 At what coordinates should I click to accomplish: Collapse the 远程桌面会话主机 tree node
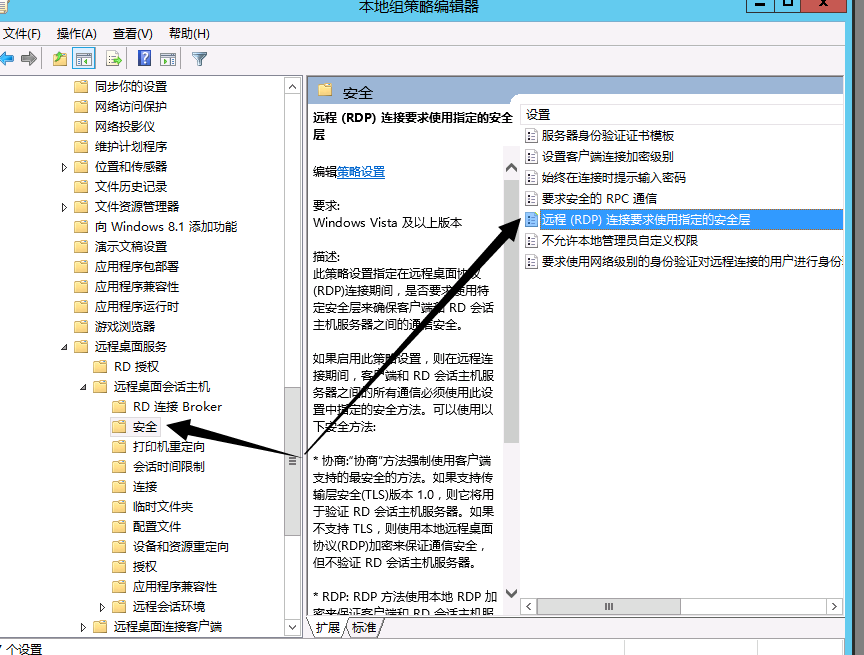83,387
